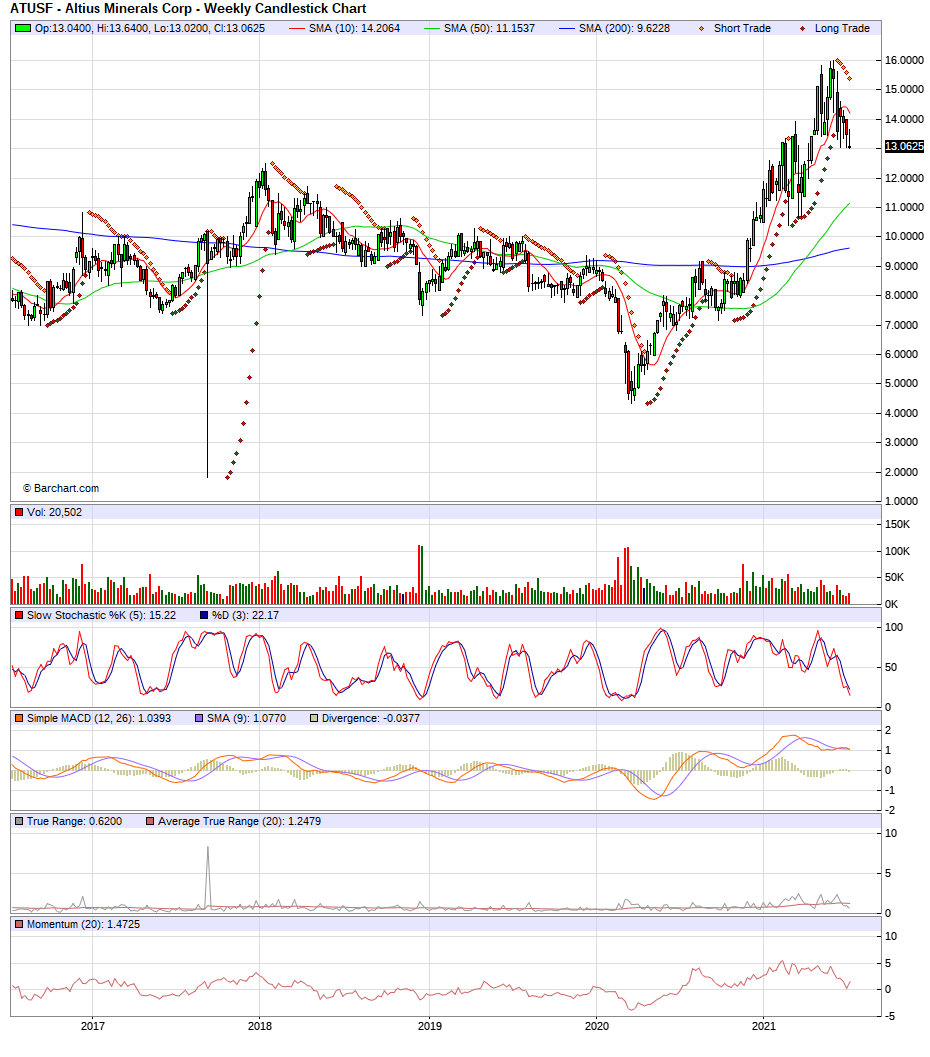
Task: Click the True Range spike in late 2017
Action: [x=208, y=876]
